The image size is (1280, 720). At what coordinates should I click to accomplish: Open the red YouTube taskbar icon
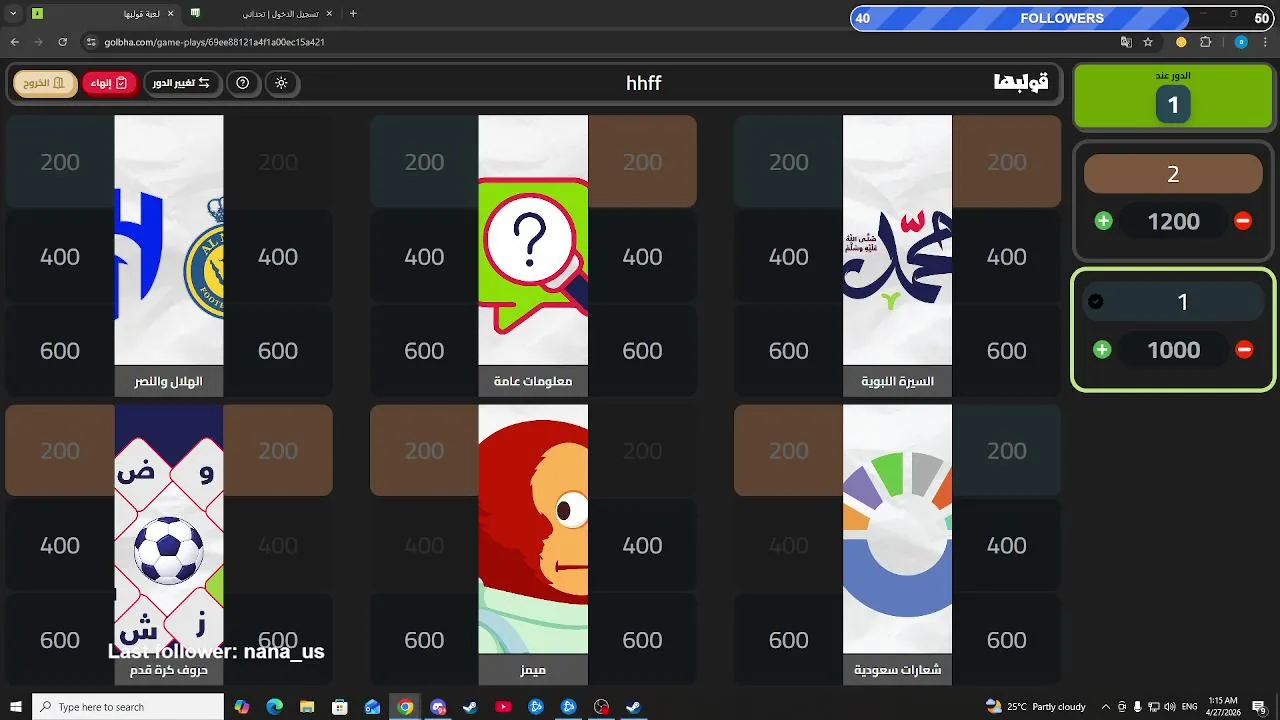click(503, 707)
